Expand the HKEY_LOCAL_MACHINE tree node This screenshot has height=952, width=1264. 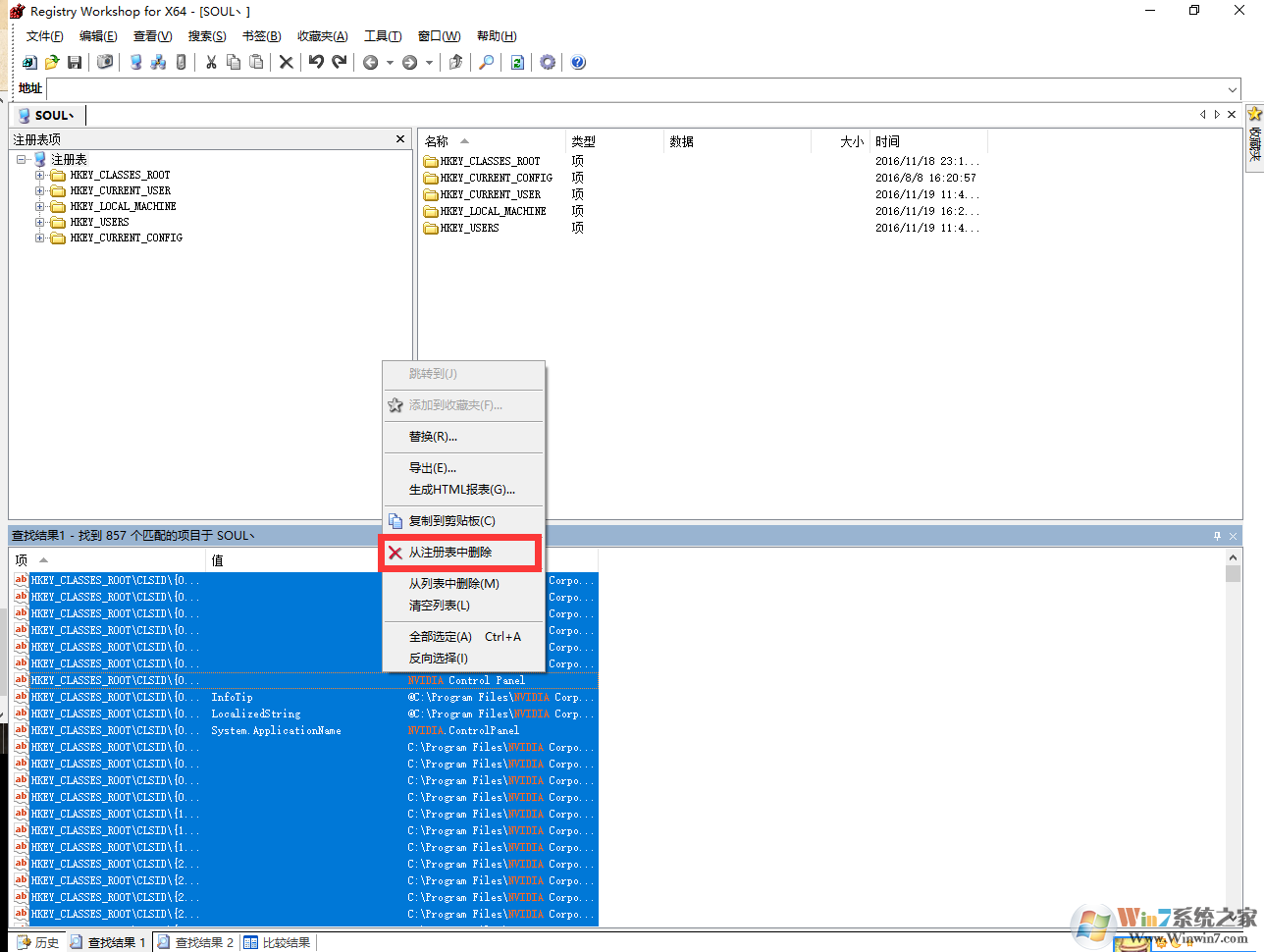click(x=40, y=207)
